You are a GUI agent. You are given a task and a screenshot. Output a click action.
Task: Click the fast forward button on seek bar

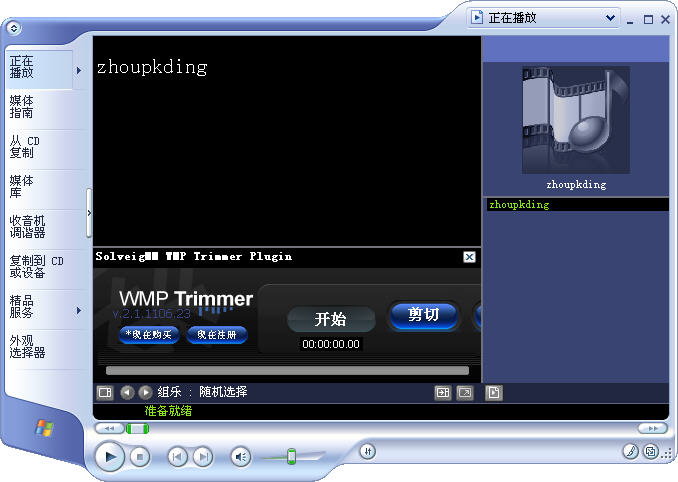click(x=653, y=428)
